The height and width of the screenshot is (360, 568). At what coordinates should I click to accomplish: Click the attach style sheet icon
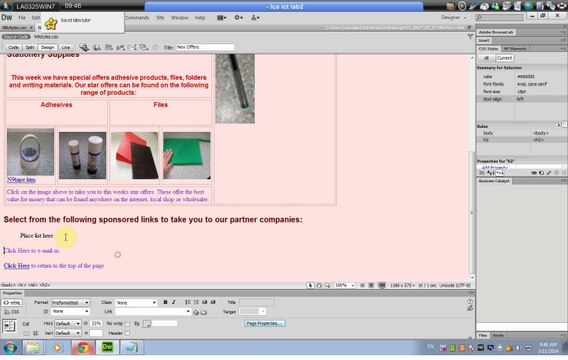pyautogui.click(x=534, y=173)
